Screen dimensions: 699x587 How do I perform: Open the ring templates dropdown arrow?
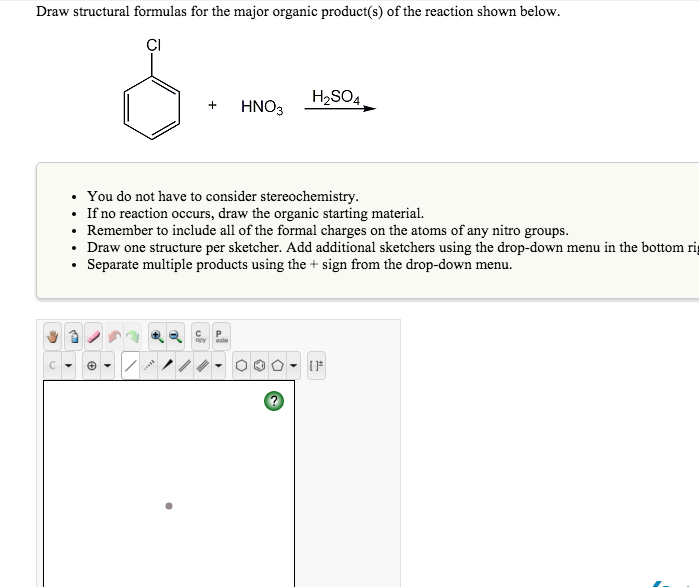pos(293,365)
